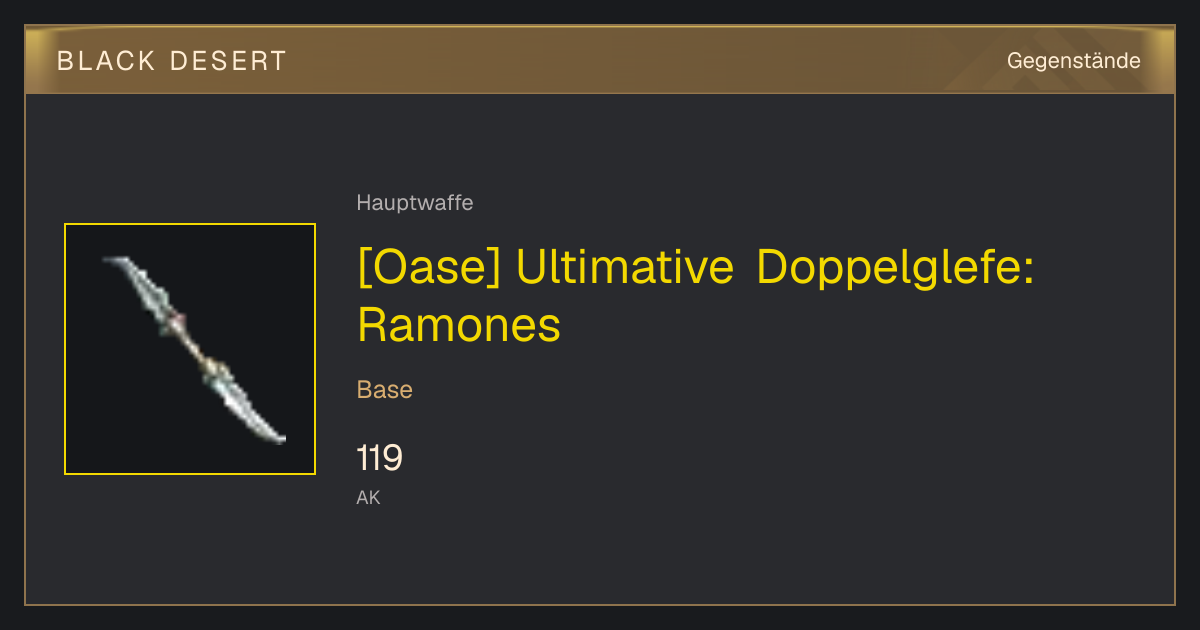Click the Hauptwaffe category label
This screenshot has width=1200, height=630.
tap(414, 203)
